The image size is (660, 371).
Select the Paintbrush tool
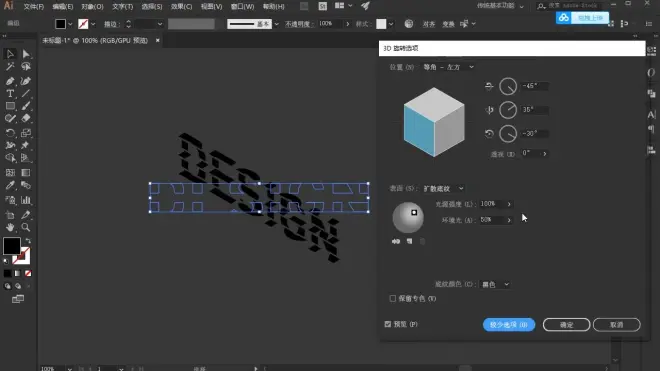(x=26, y=106)
